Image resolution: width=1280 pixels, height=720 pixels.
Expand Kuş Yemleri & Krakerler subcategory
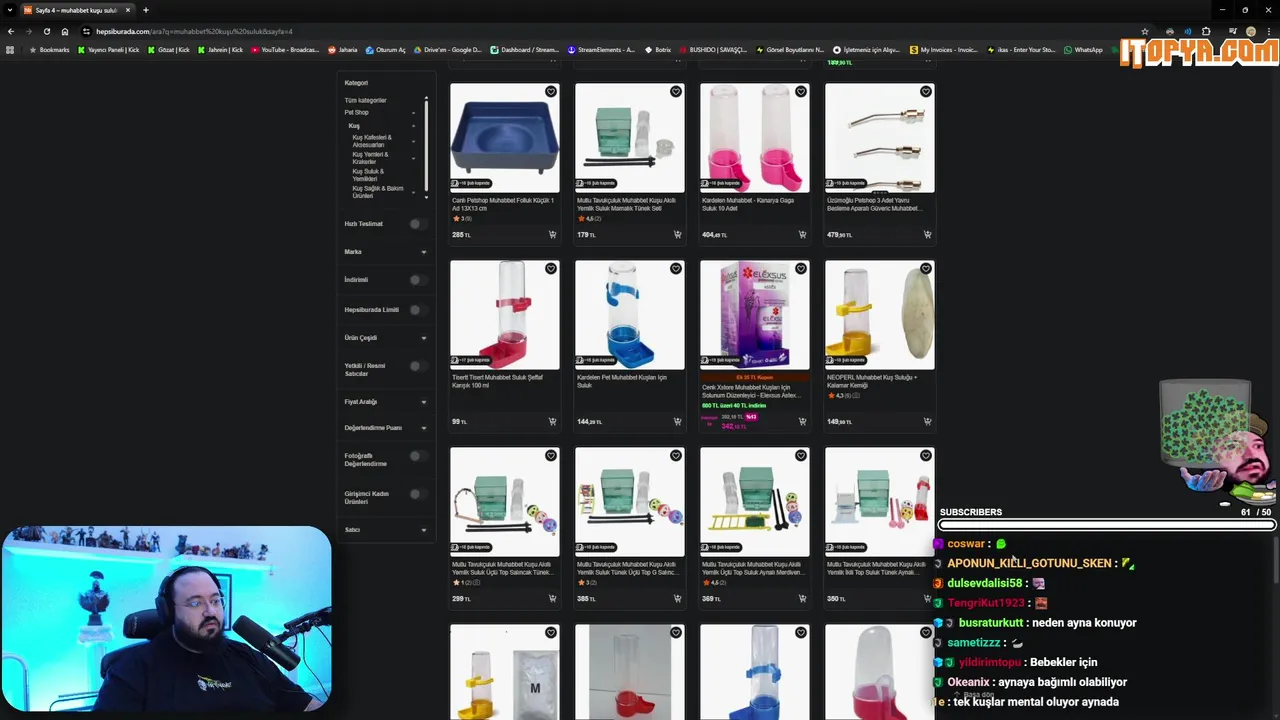click(x=413, y=158)
